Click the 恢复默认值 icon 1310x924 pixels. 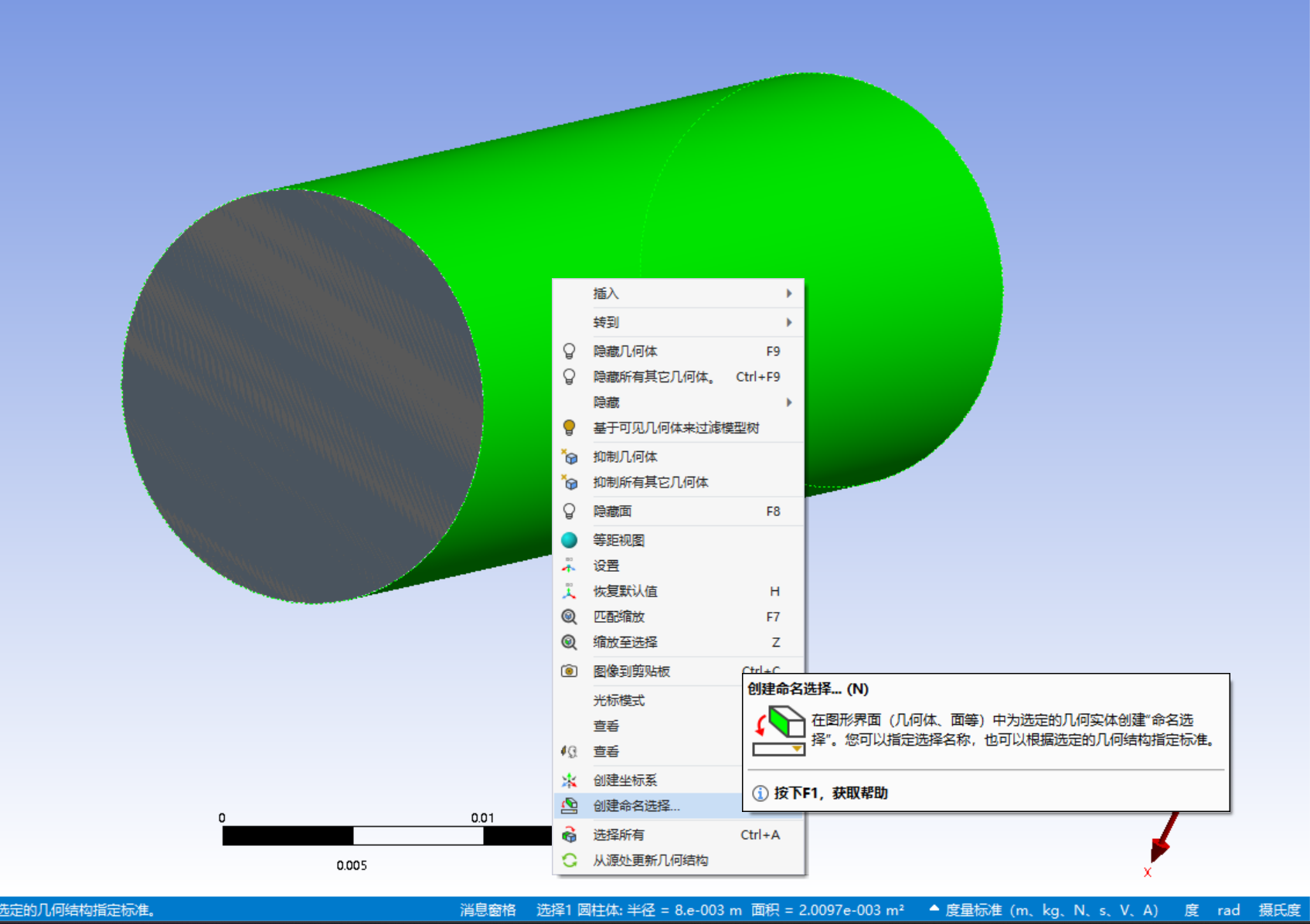tap(569, 591)
